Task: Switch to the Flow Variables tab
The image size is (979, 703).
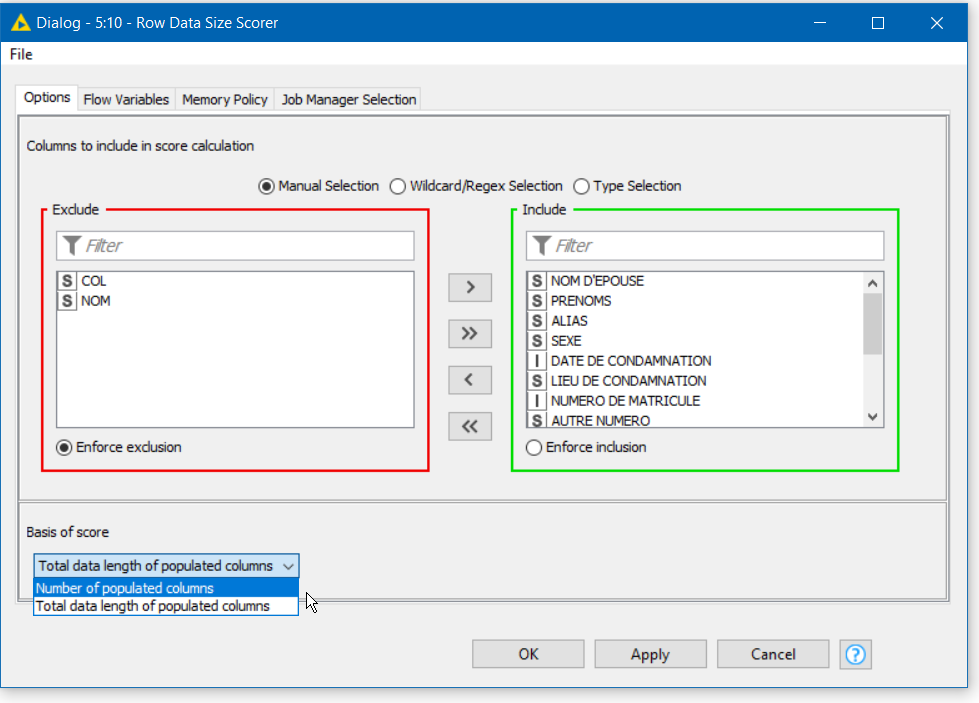Action: [126, 99]
